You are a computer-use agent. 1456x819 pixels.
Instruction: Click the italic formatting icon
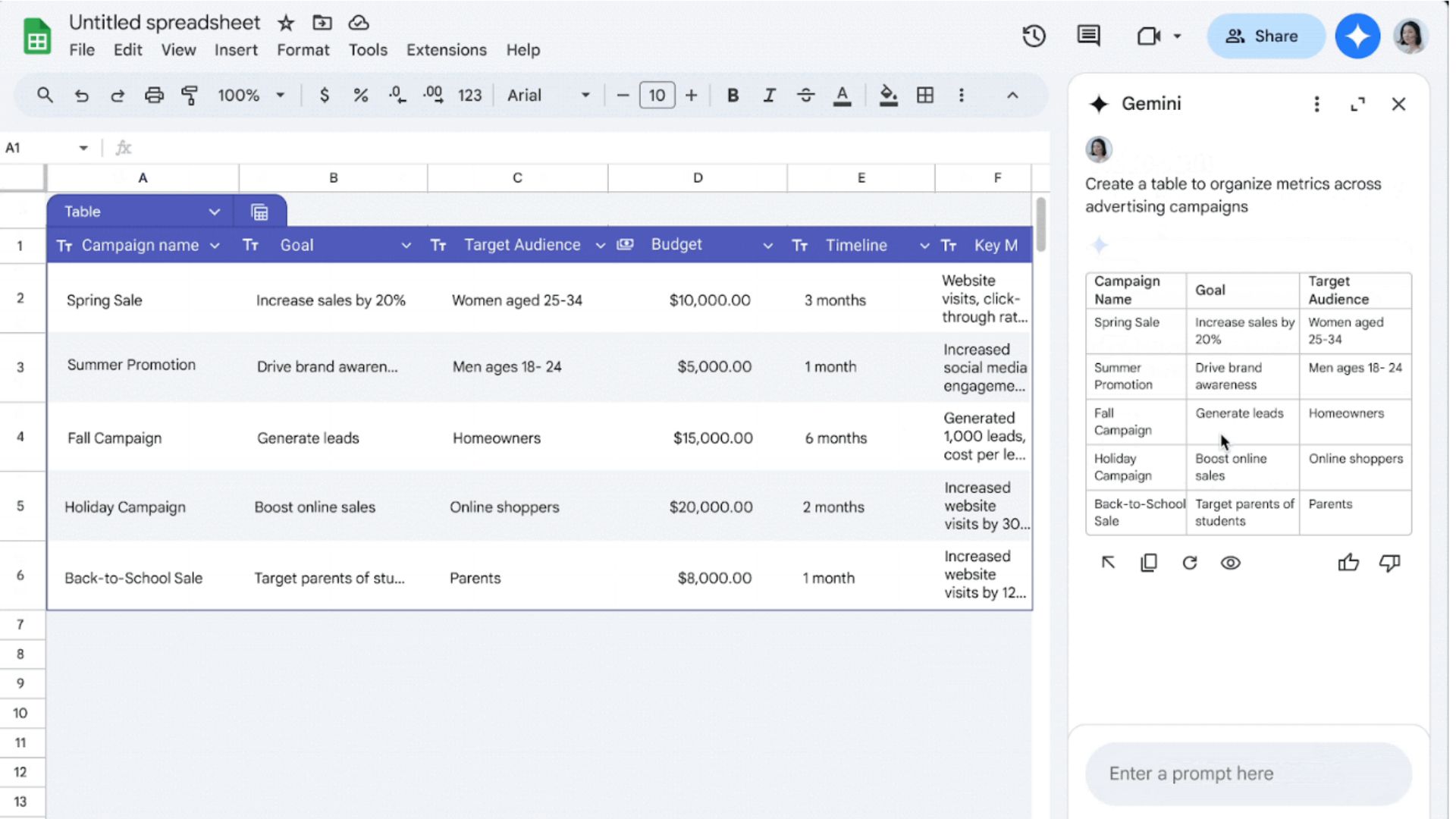(768, 95)
